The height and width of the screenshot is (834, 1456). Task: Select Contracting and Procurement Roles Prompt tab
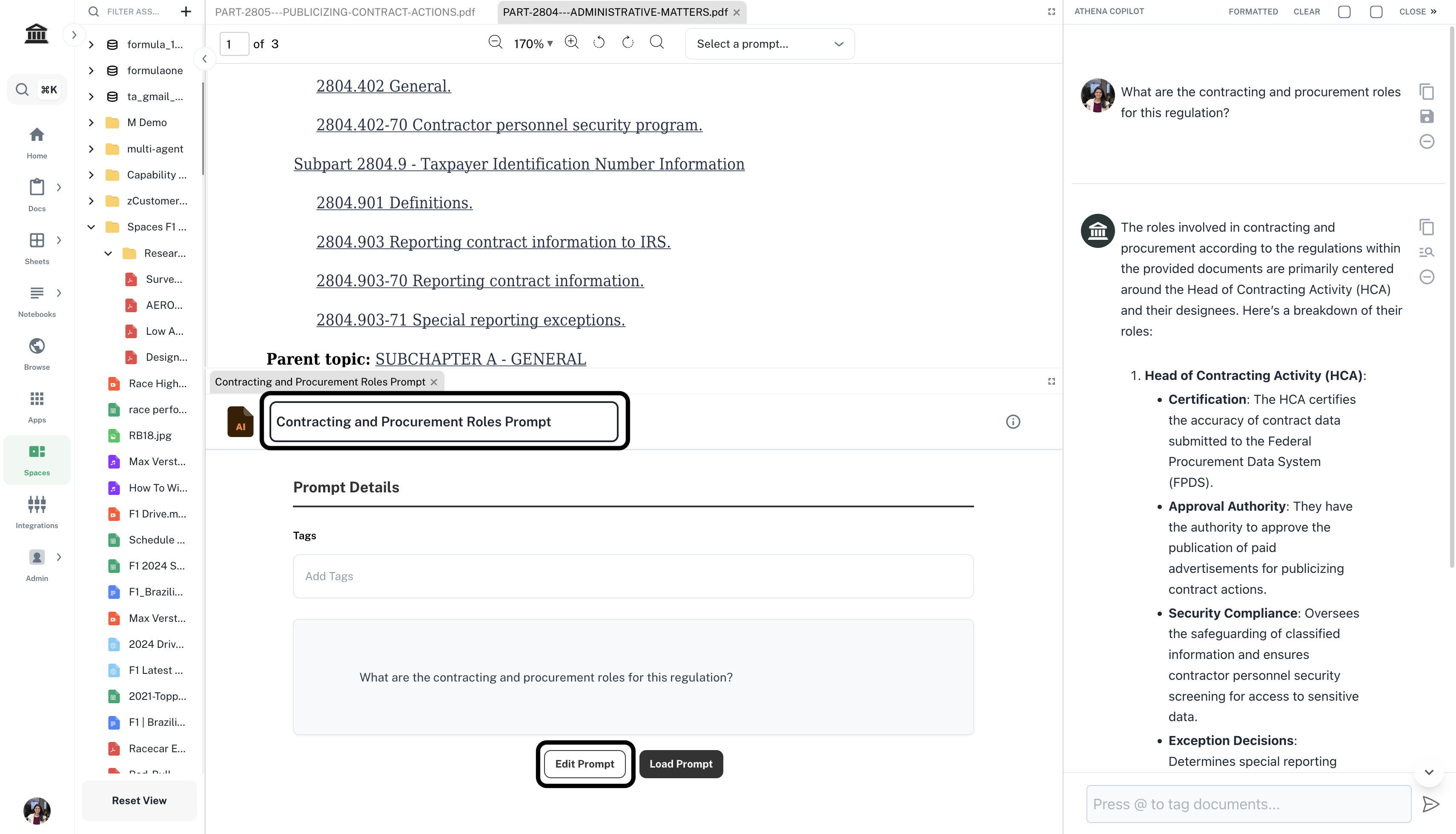(320, 382)
